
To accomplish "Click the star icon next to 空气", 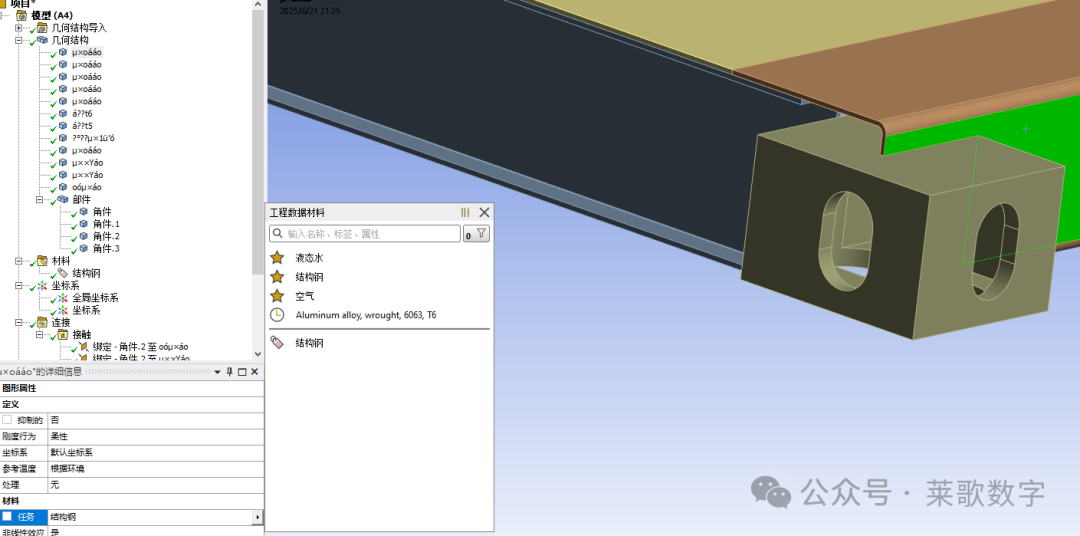I will (277, 296).
